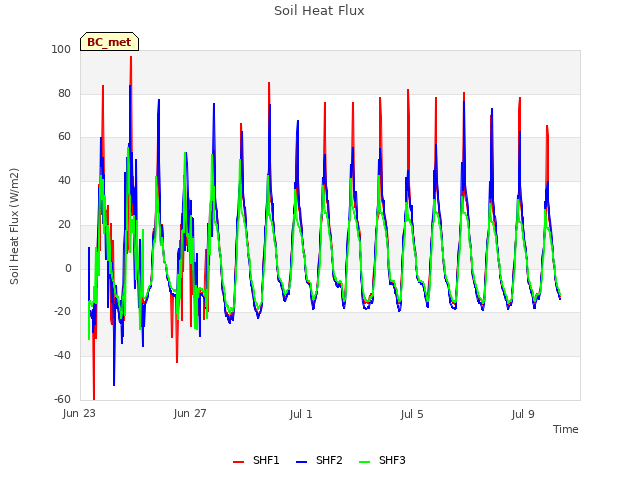Click the 60 y-axis tick label
Image resolution: width=640 pixels, height=480 pixels.
[64, 137]
